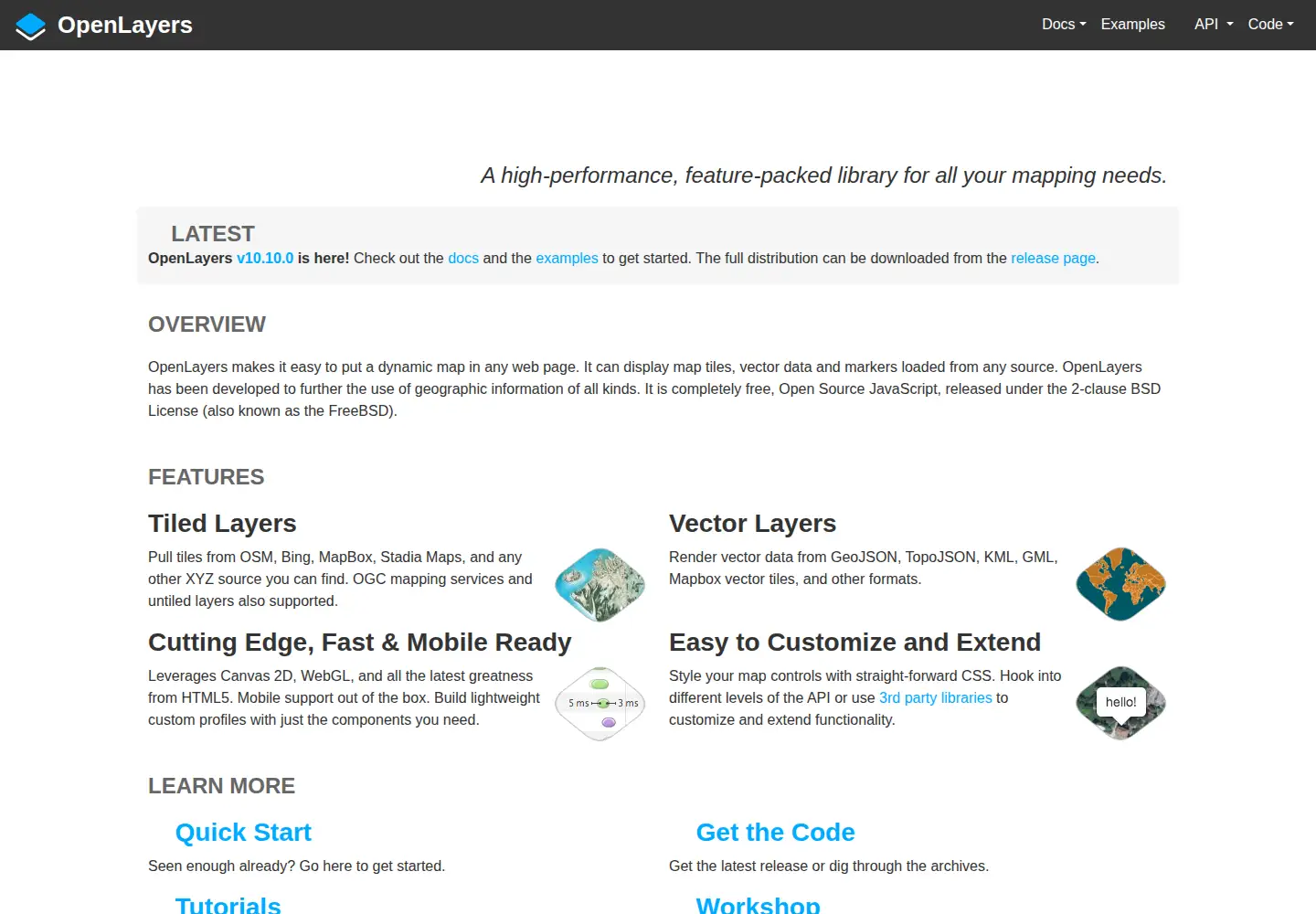Open the Get the Code link
1316x914 pixels.
tap(776, 833)
